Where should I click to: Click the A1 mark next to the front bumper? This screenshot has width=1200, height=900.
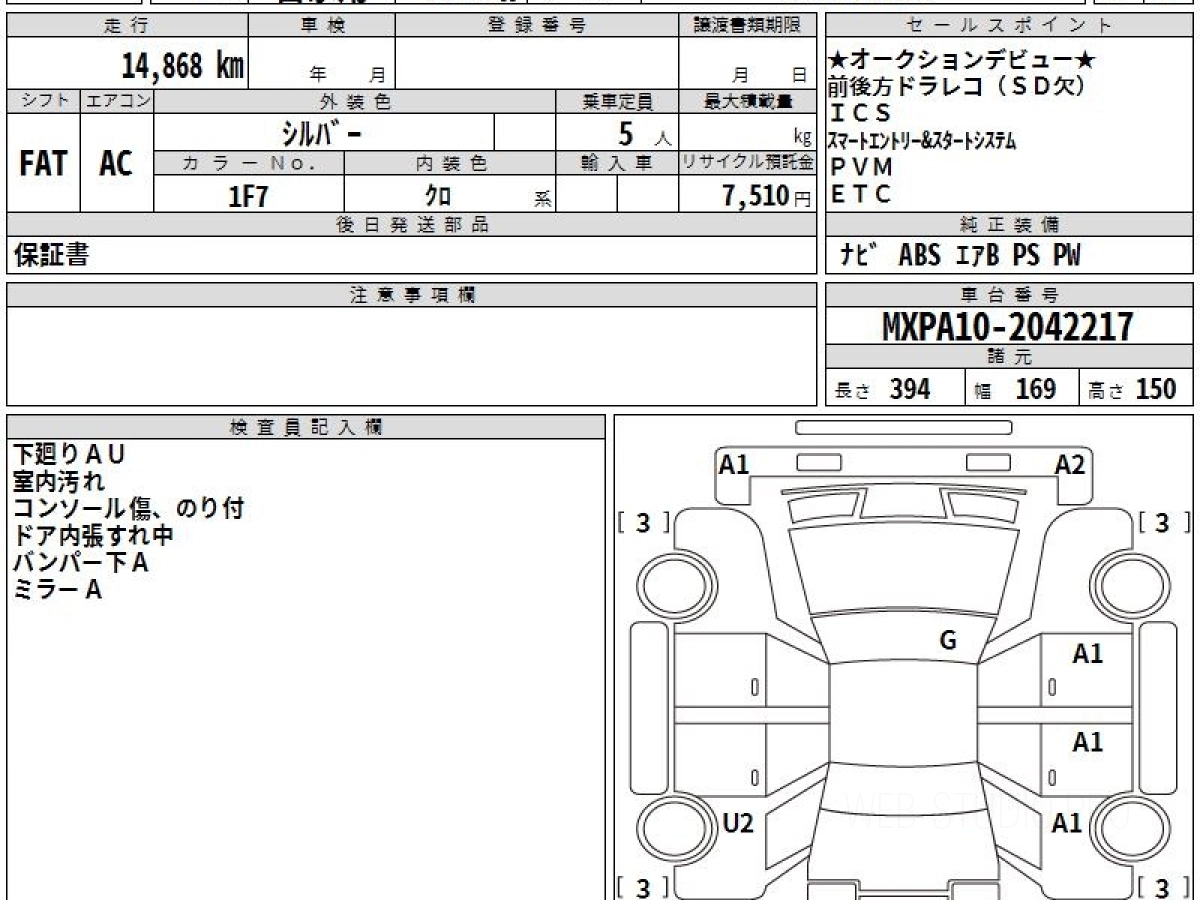pos(734,464)
